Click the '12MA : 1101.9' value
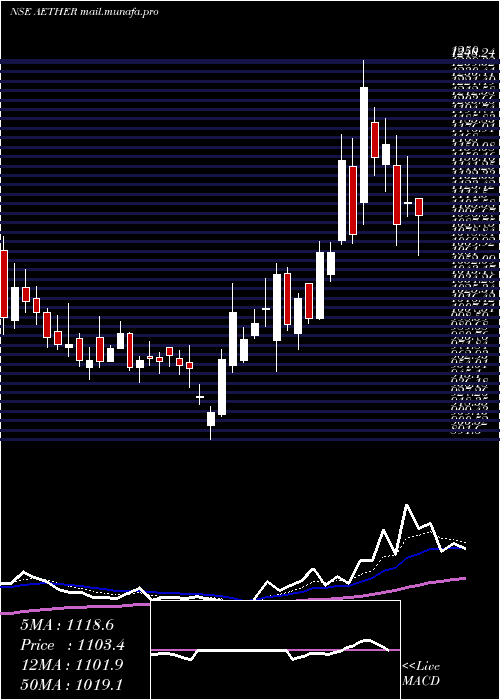 click(72, 665)
